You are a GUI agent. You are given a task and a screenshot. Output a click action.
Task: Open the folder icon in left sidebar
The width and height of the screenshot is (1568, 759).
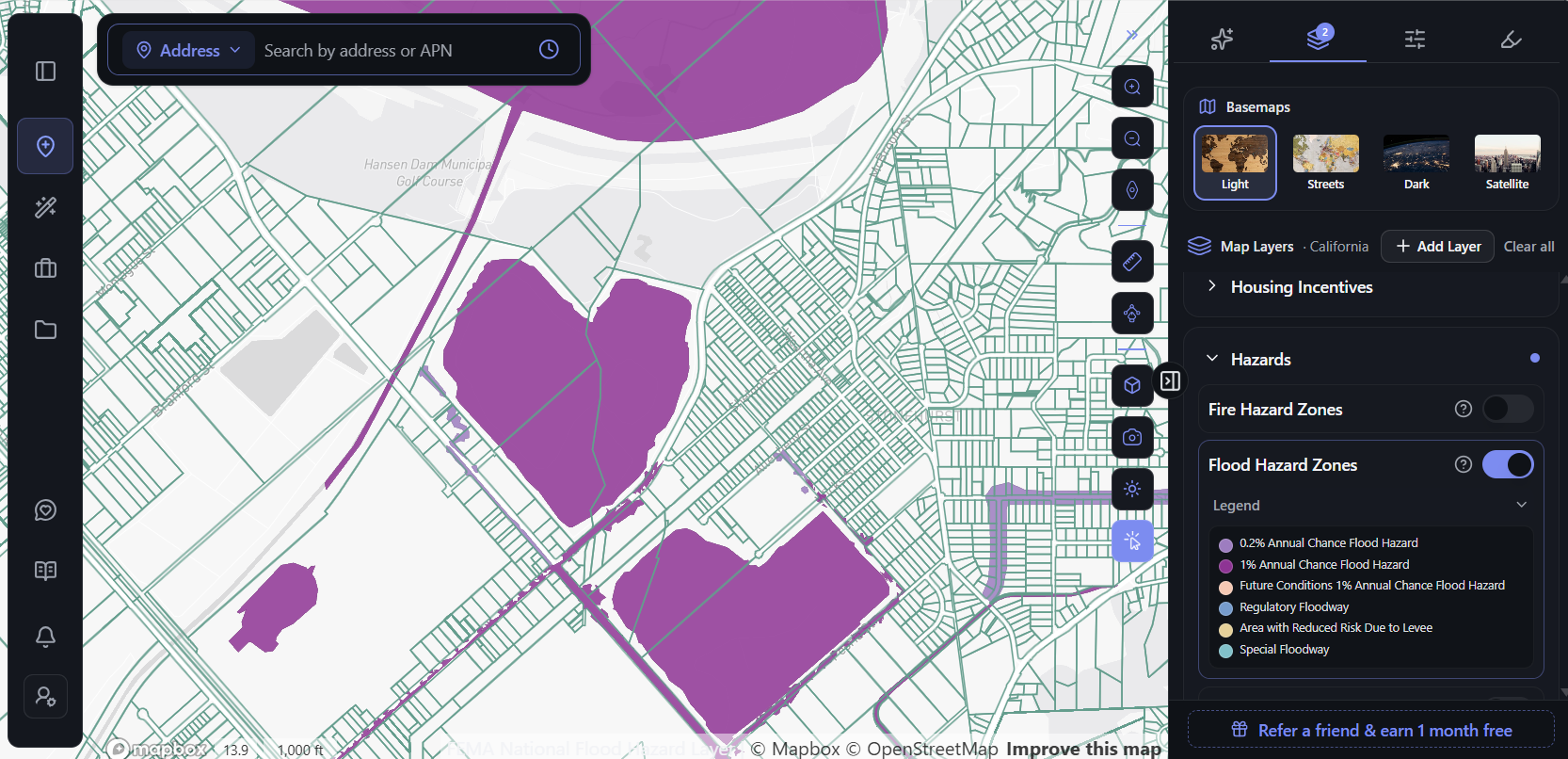pos(45,330)
